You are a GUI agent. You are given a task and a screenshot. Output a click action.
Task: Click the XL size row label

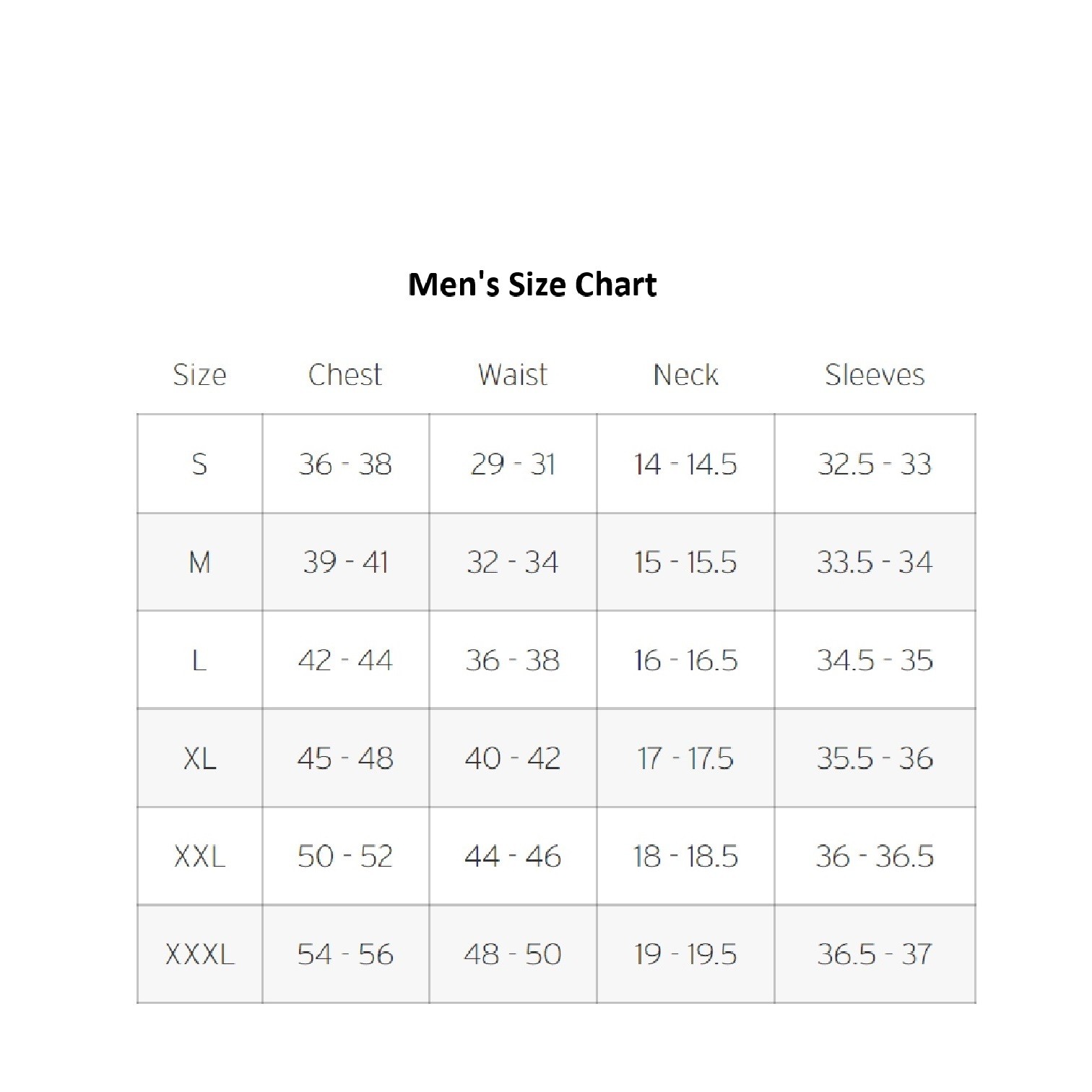[199, 758]
